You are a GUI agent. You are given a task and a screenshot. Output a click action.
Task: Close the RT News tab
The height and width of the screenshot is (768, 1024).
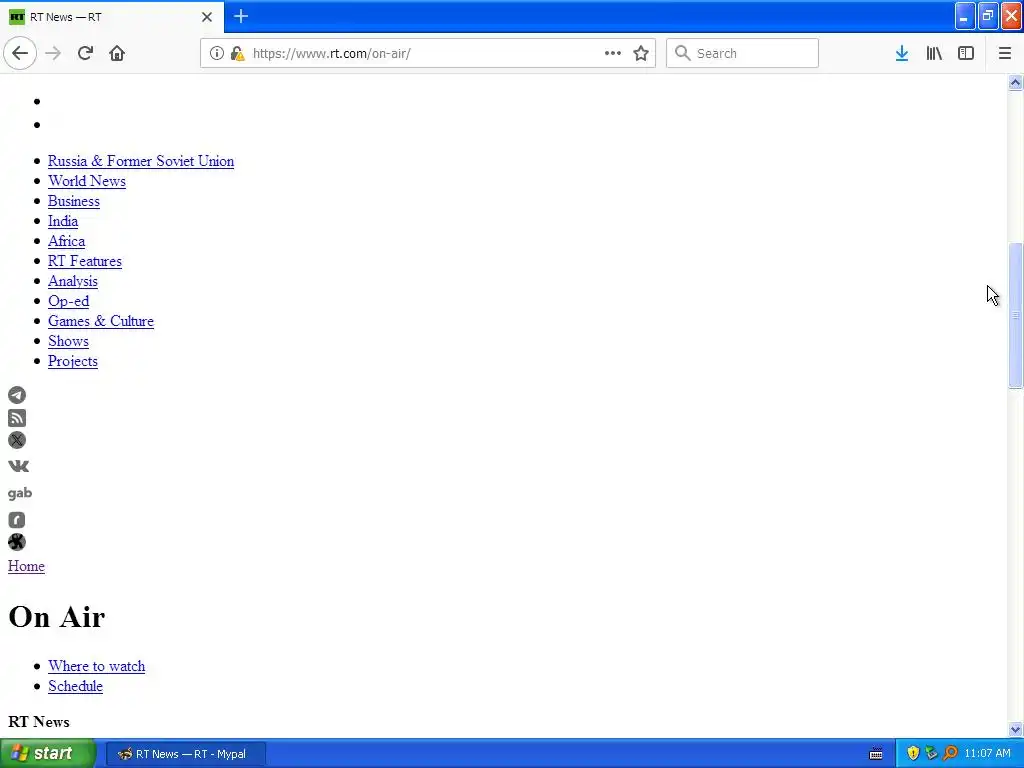(x=207, y=17)
